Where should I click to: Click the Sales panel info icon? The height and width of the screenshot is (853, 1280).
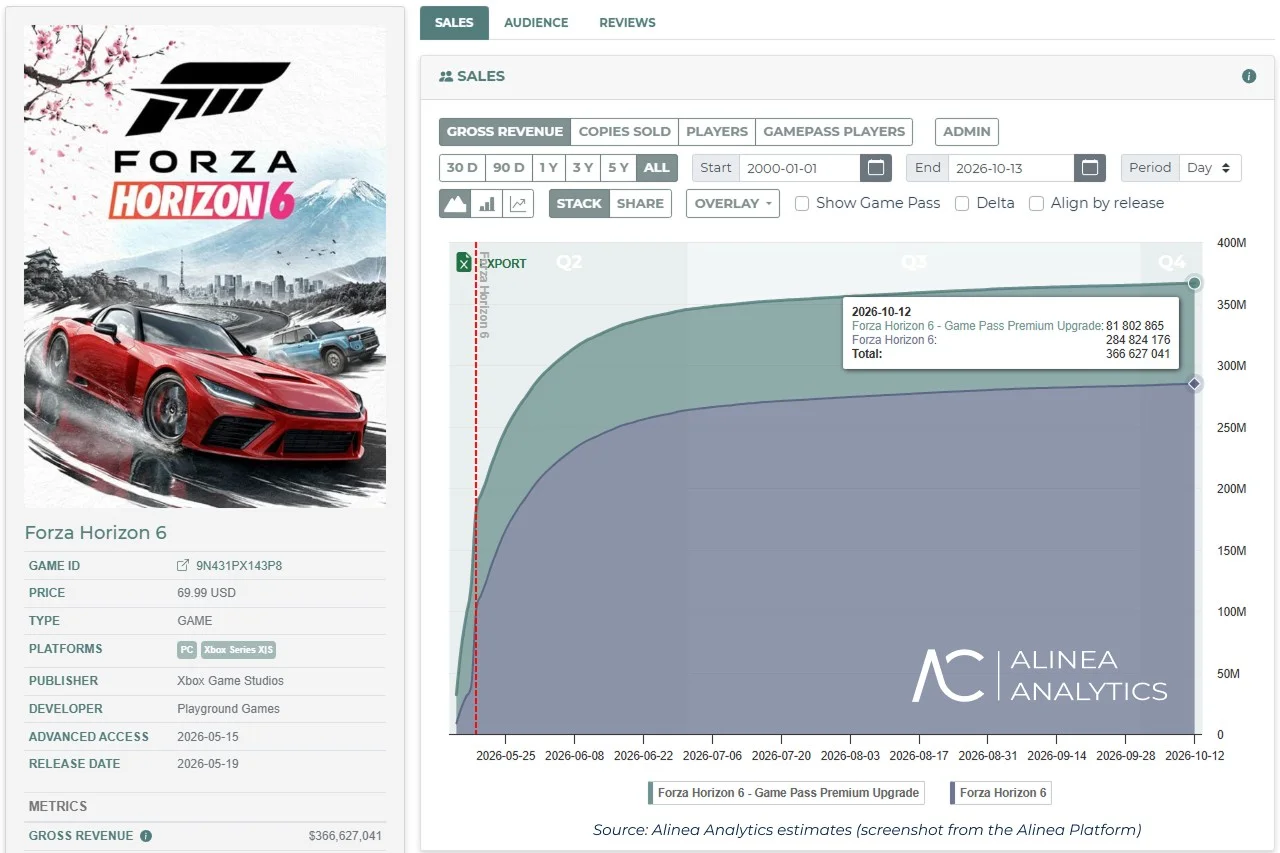(x=1249, y=76)
